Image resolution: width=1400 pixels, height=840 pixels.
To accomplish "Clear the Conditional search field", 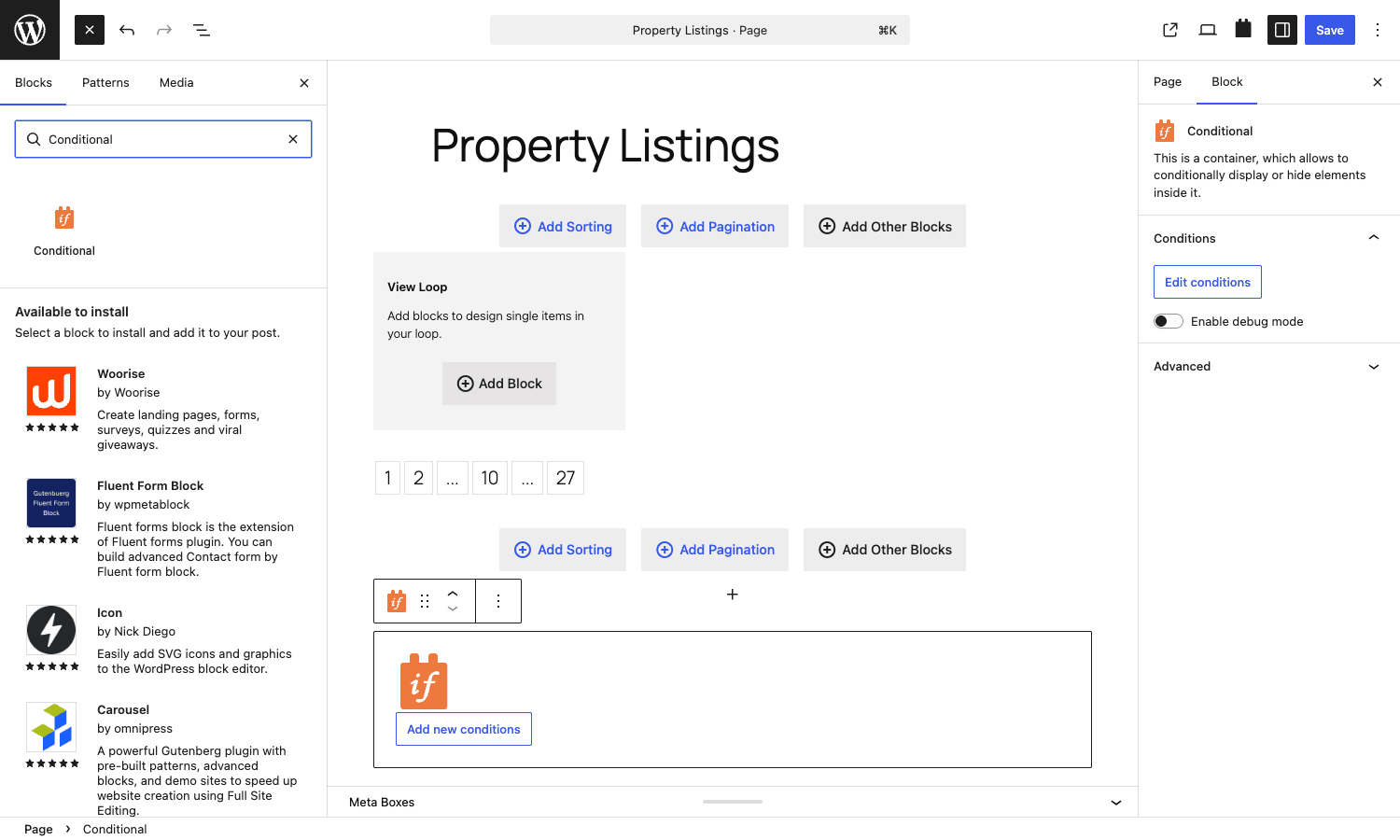I will (293, 139).
